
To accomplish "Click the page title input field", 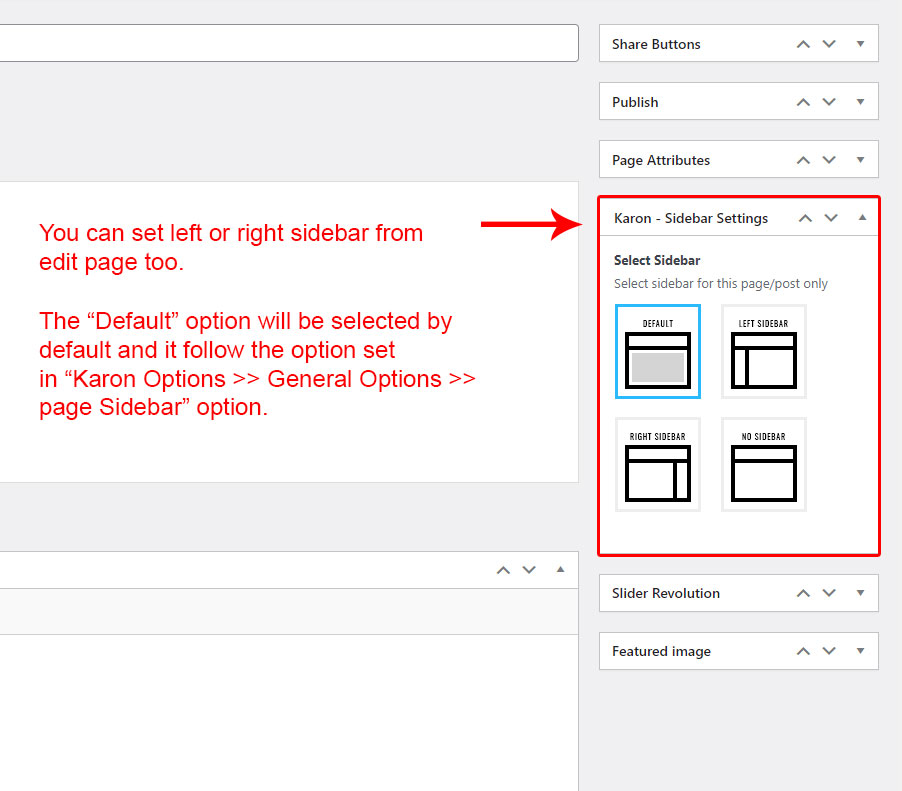I will (288, 43).
